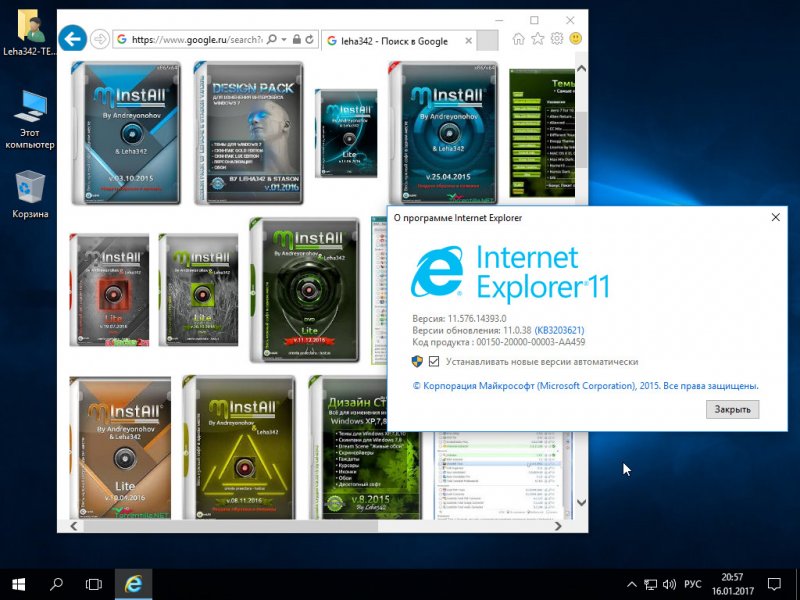This screenshot has height=600, width=800.
Task: Open red MInstAll Lite thumbnail
Action: (x=109, y=290)
